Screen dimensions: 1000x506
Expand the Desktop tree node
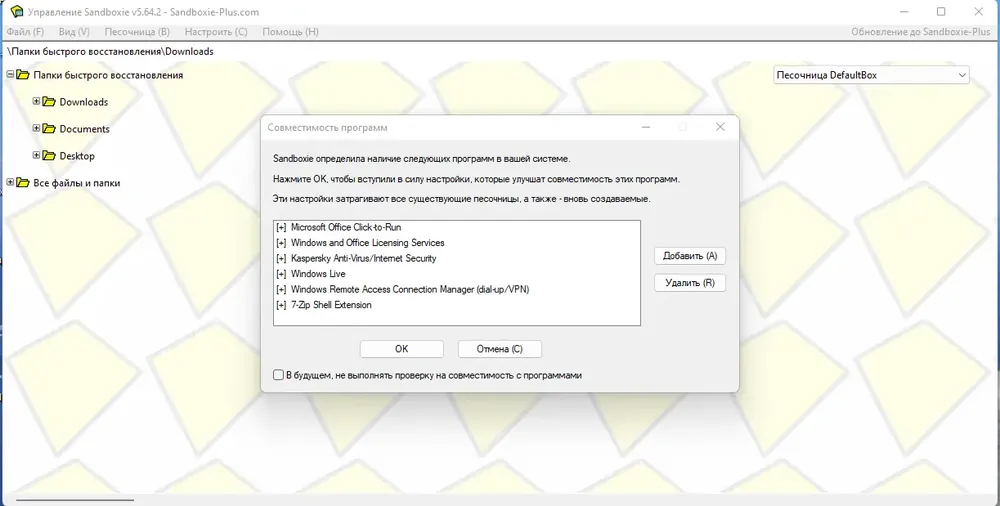point(36,155)
